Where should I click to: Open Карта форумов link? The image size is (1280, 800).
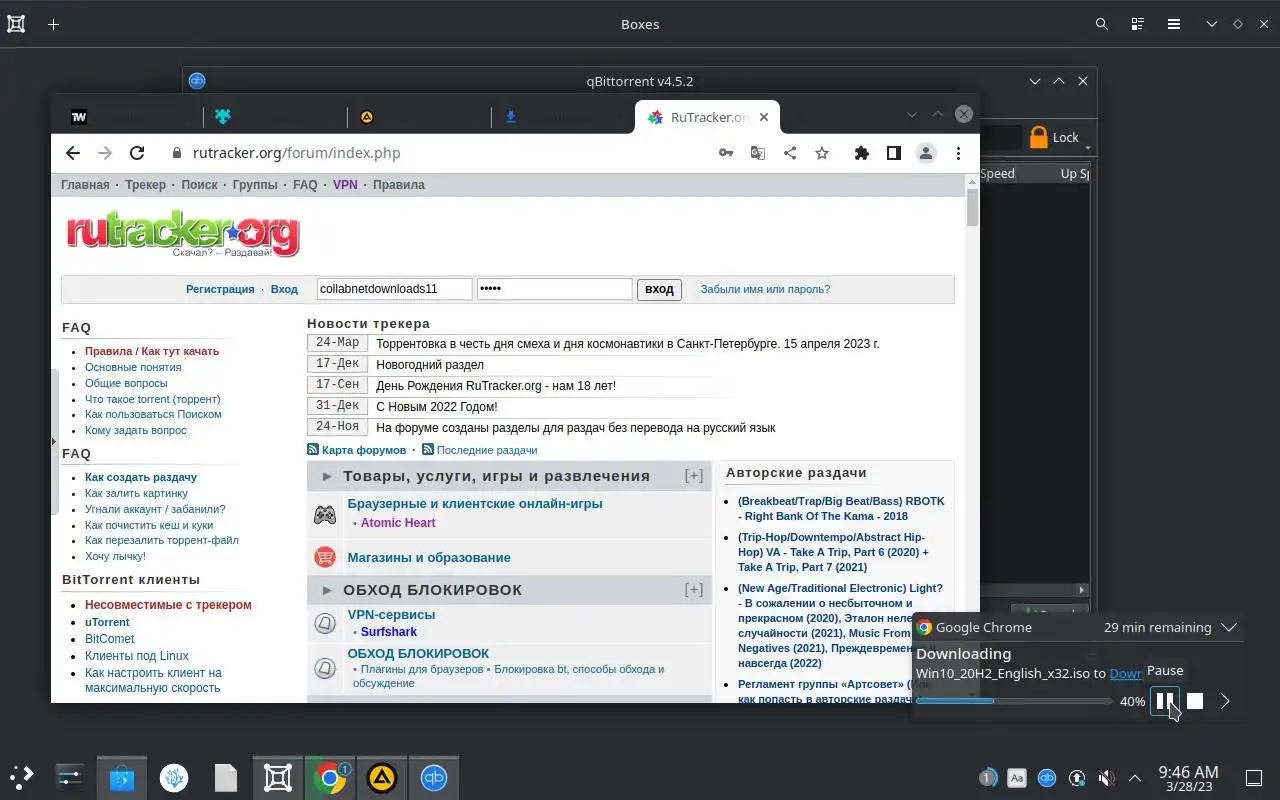[364, 450]
